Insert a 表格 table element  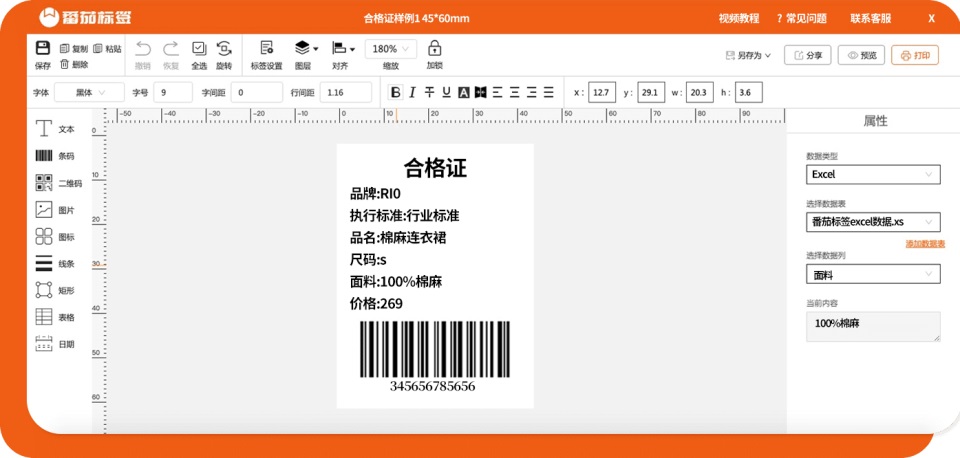pos(54,318)
